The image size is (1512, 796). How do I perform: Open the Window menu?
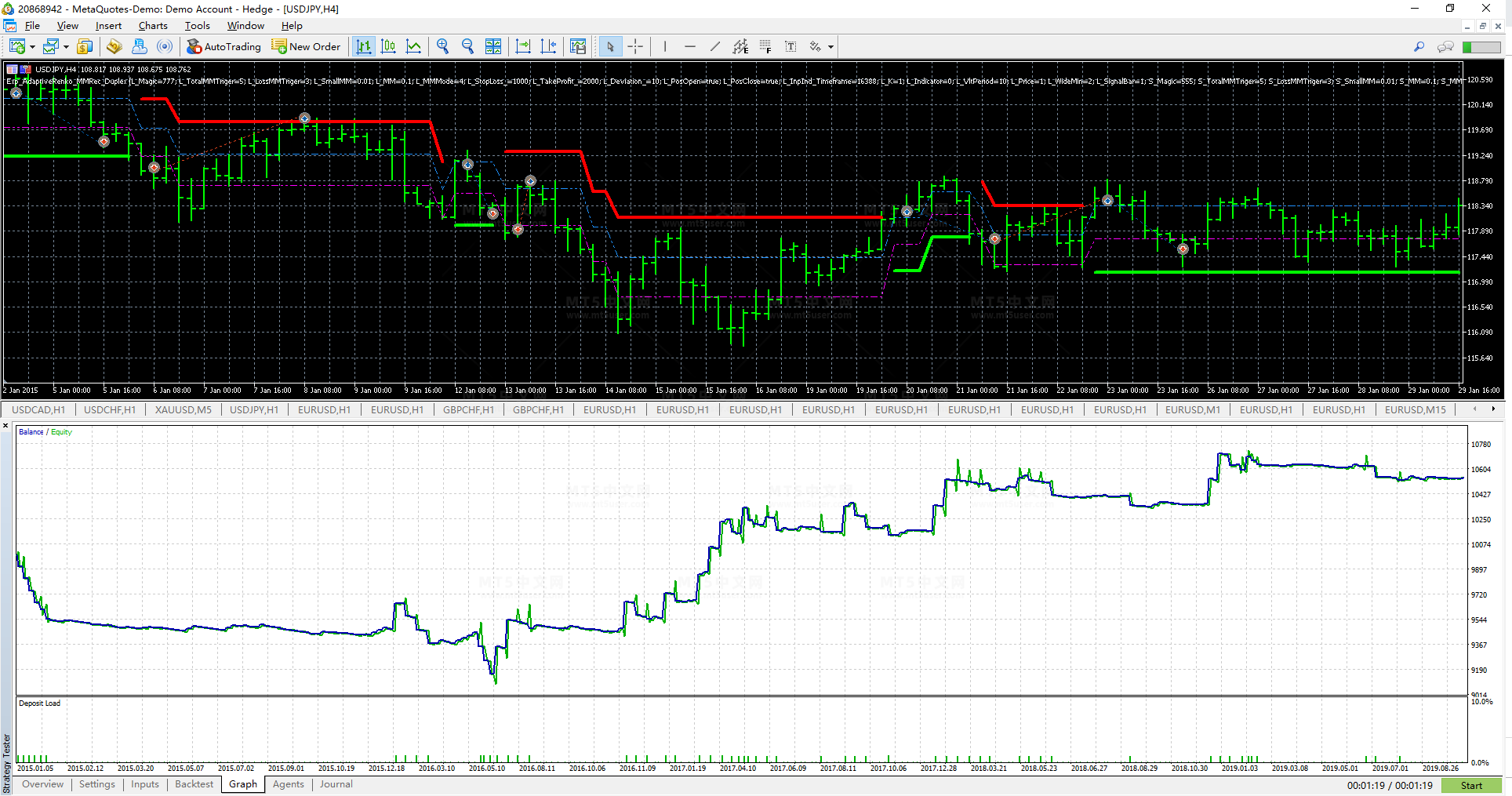coord(245,26)
